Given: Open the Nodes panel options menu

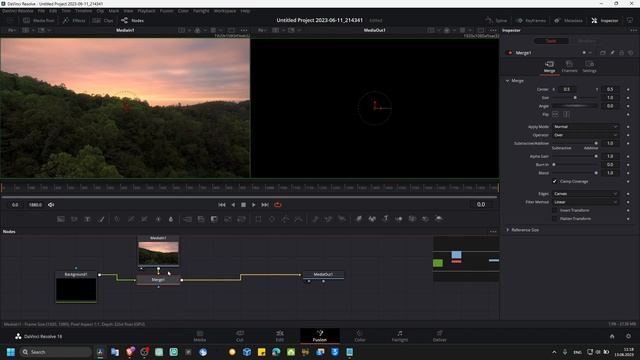Looking at the screenshot, I should pyautogui.click(x=493, y=231).
